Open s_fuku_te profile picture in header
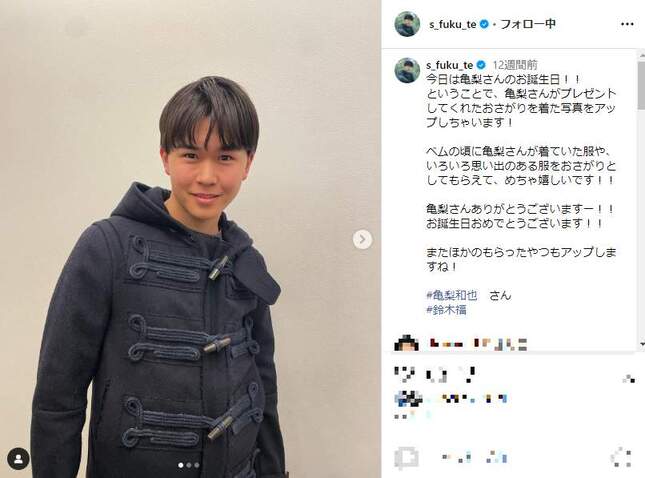Screen dimensions: 645x478 407,24
